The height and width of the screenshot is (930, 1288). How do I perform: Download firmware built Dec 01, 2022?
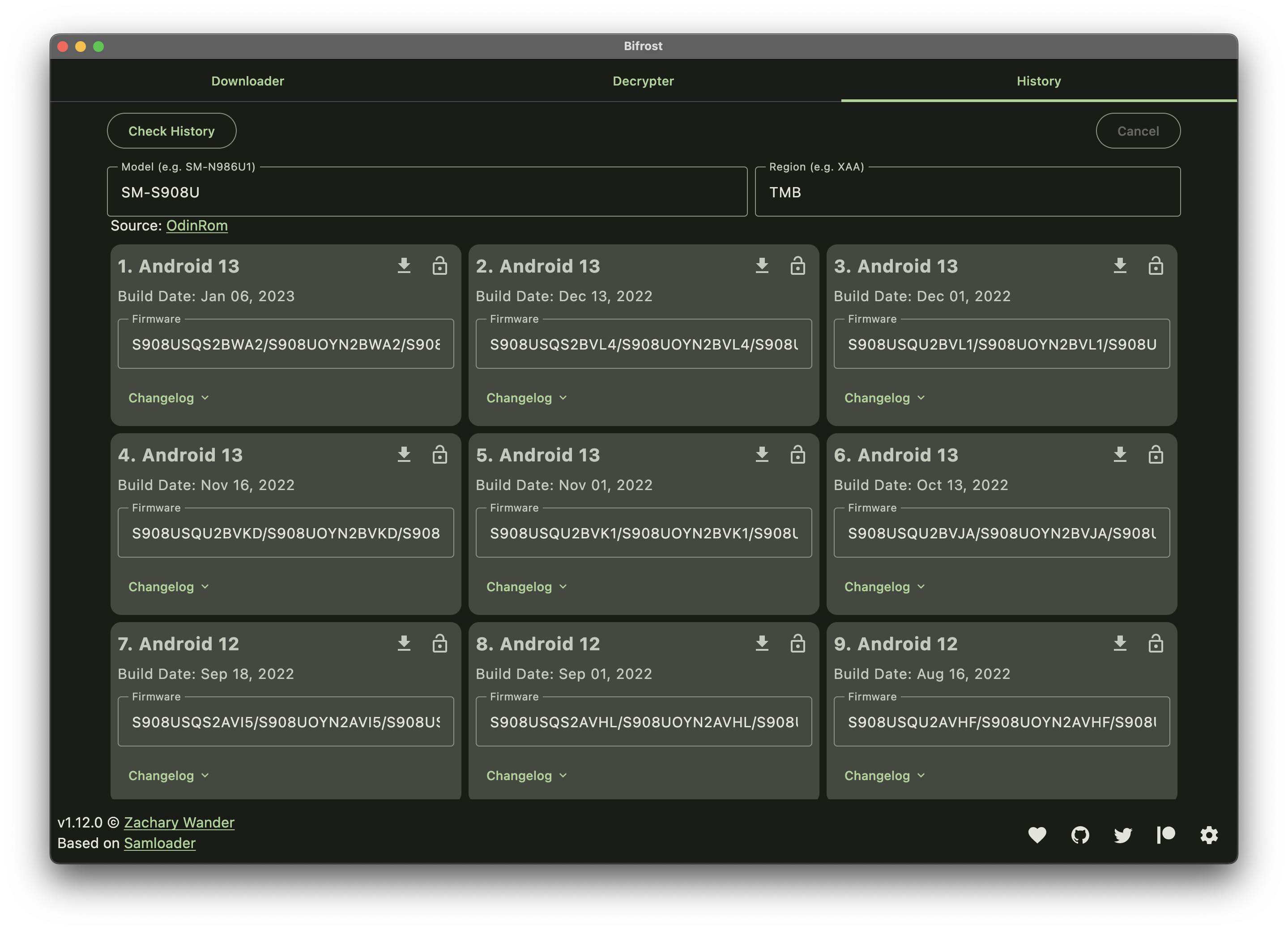[1120, 266]
